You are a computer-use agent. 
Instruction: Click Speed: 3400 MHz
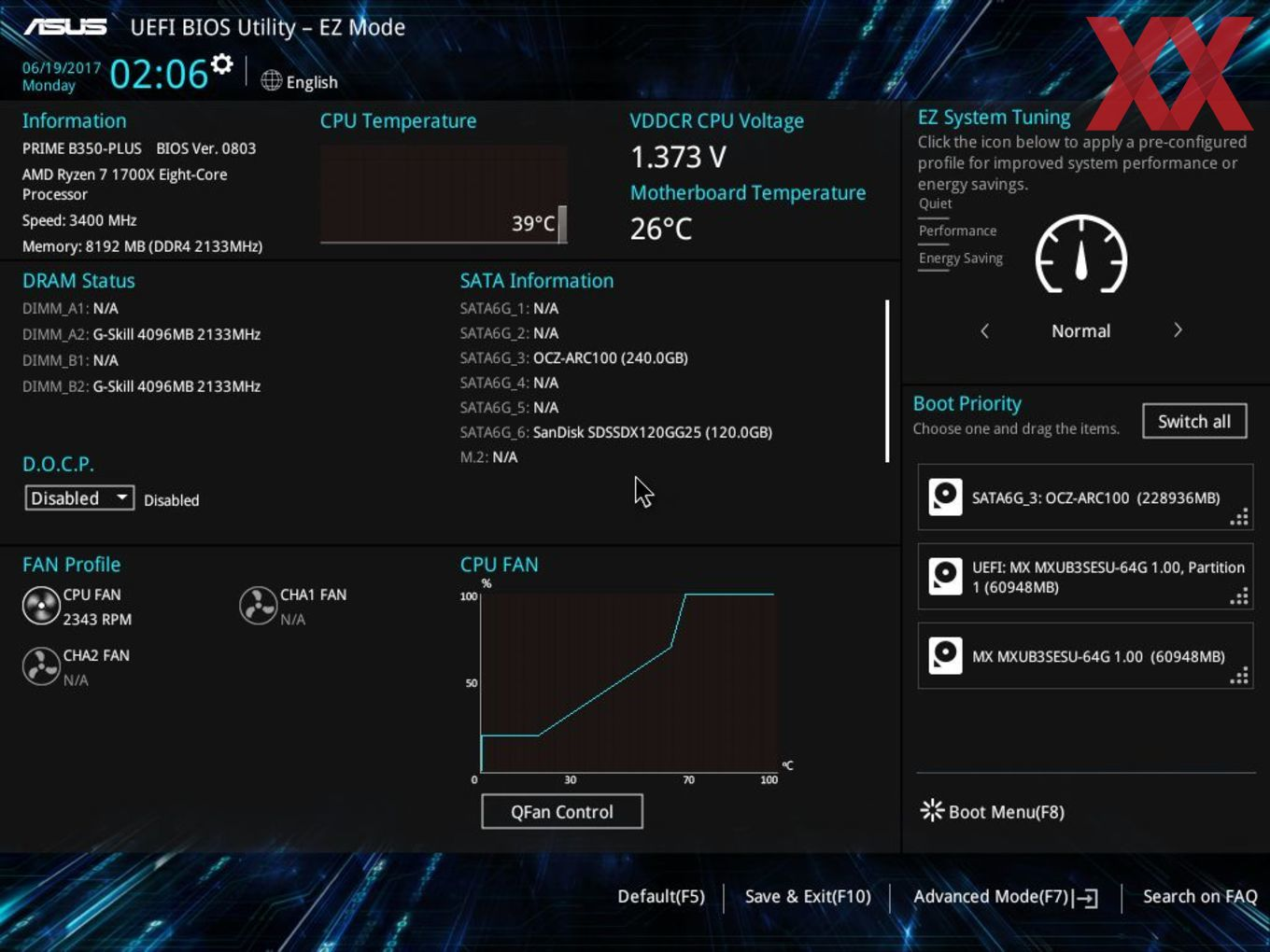coord(79,220)
